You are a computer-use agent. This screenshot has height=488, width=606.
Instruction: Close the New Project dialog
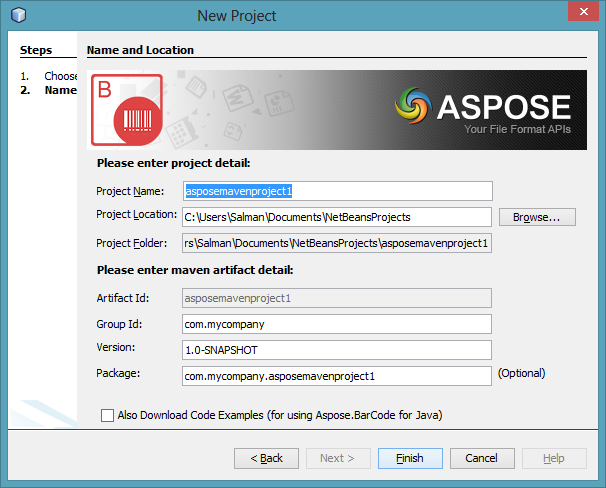coord(583,11)
